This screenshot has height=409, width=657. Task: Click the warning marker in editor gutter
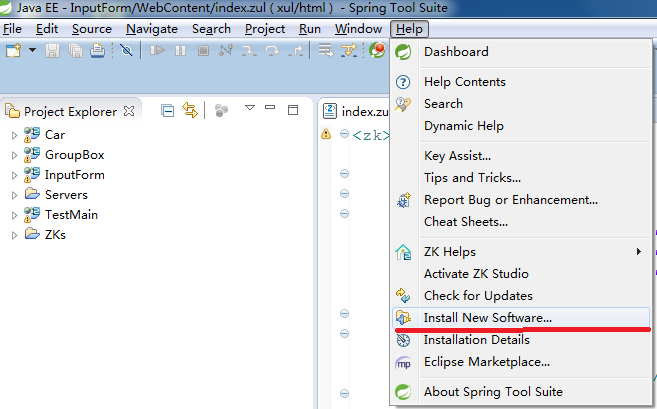pyautogui.click(x=326, y=134)
